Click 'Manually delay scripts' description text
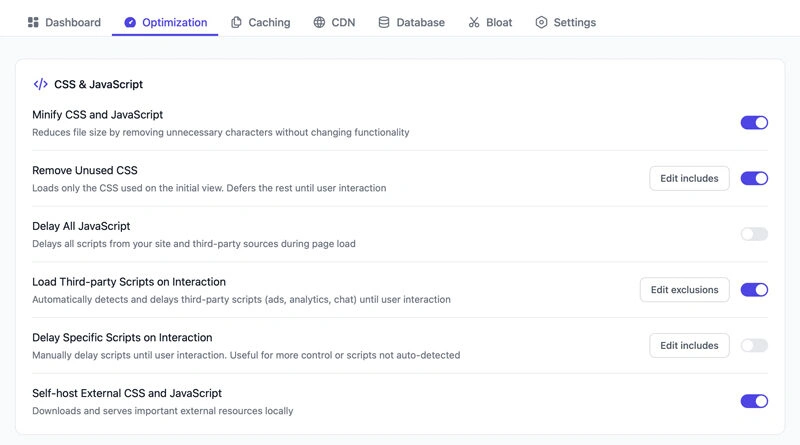The image size is (800, 445). (x=246, y=355)
